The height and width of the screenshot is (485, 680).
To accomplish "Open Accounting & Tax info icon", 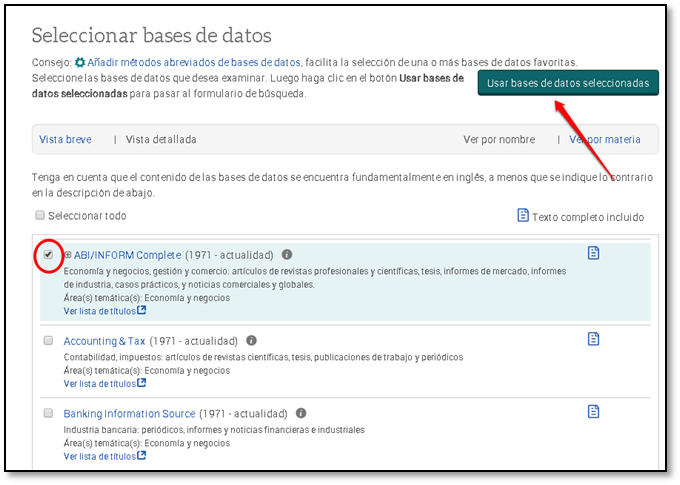I will point(251,341).
